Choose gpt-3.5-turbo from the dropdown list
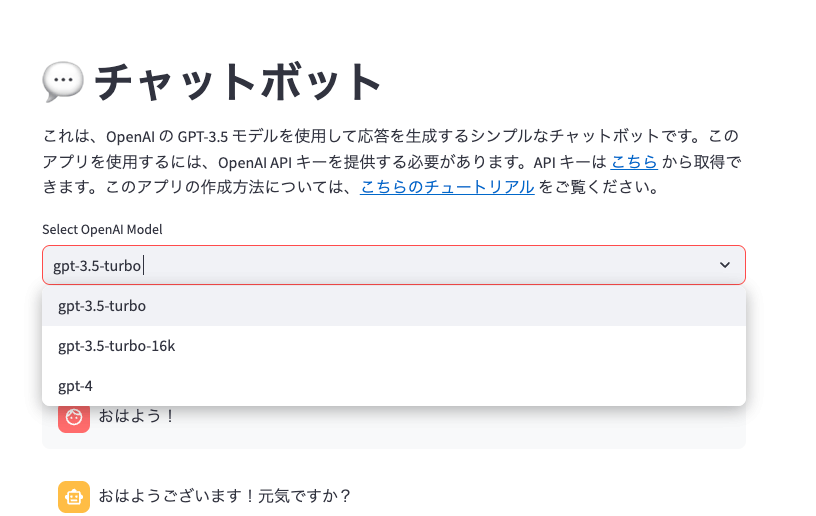This screenshot has height=516, width=816. (394, 306)
